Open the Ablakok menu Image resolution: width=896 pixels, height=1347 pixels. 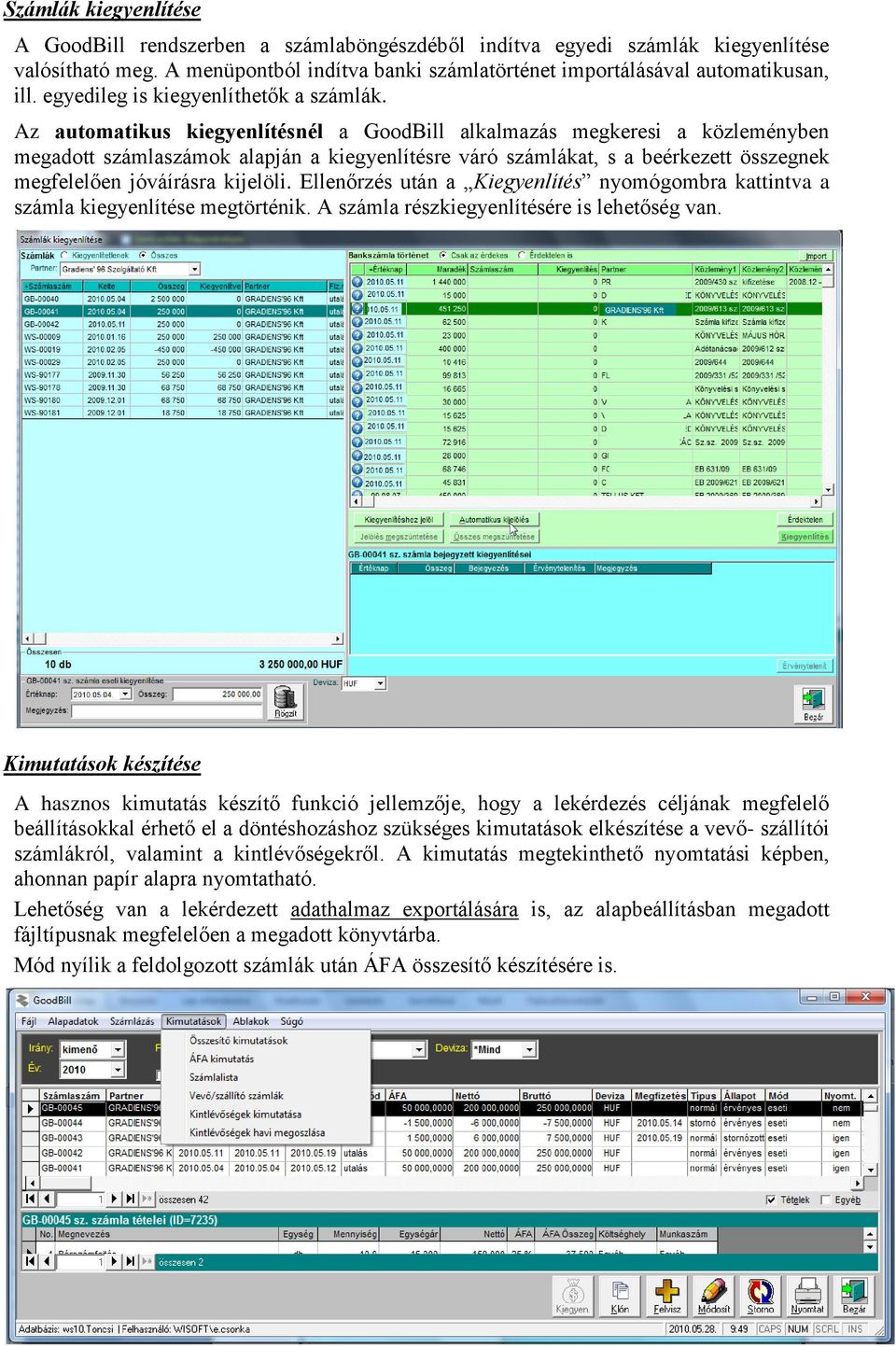tap(251, 1021)
